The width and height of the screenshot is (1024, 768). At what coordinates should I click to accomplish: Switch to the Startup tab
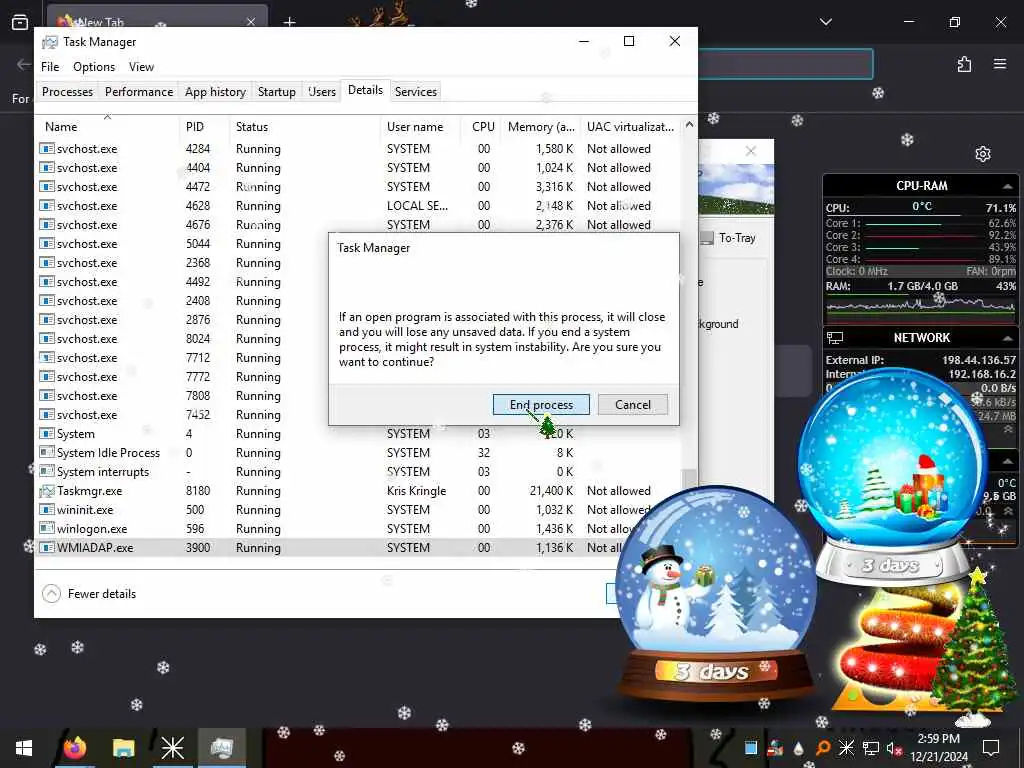276,91
